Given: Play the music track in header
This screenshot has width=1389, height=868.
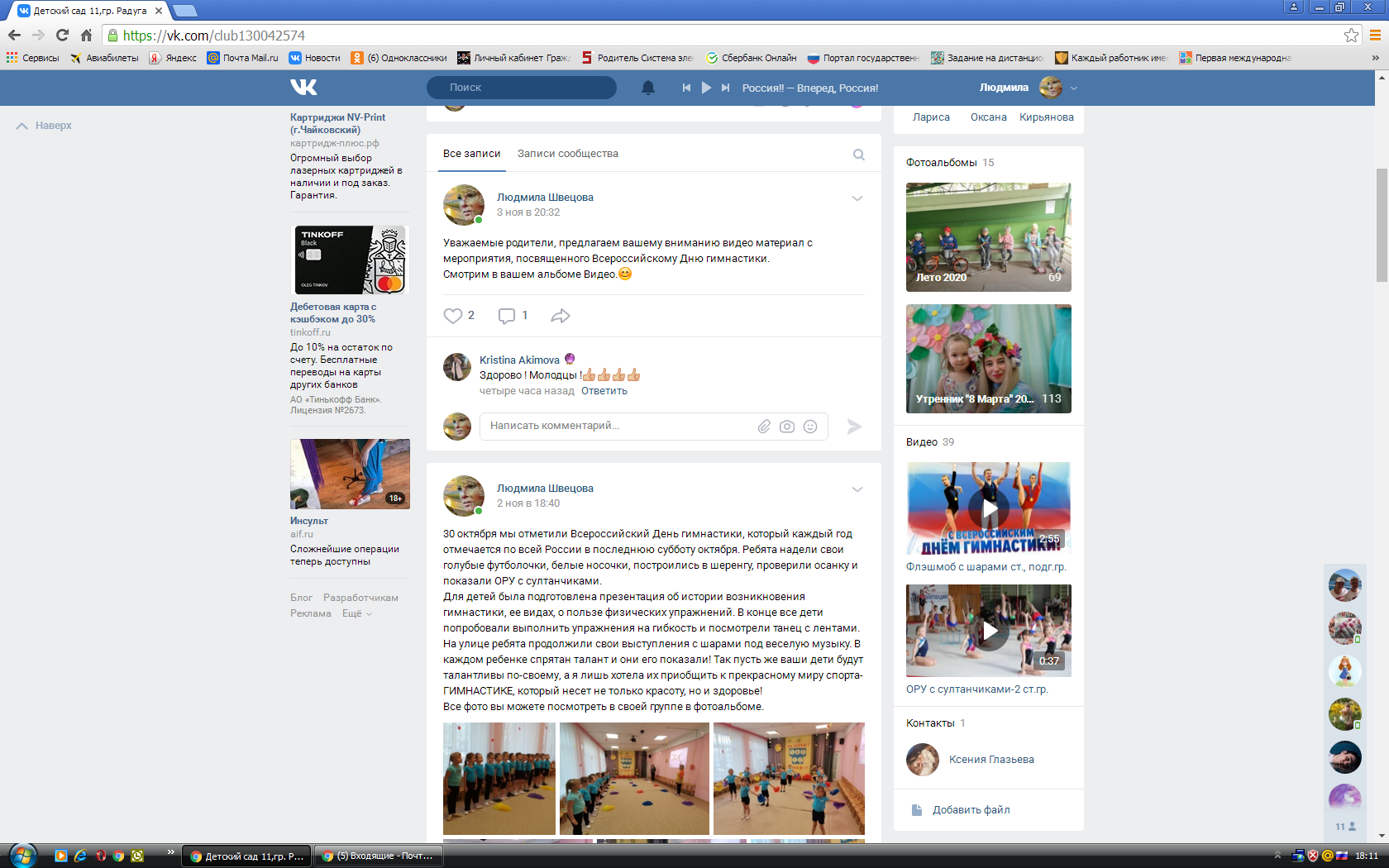Looking at the screenshot, I should [706, 88].
